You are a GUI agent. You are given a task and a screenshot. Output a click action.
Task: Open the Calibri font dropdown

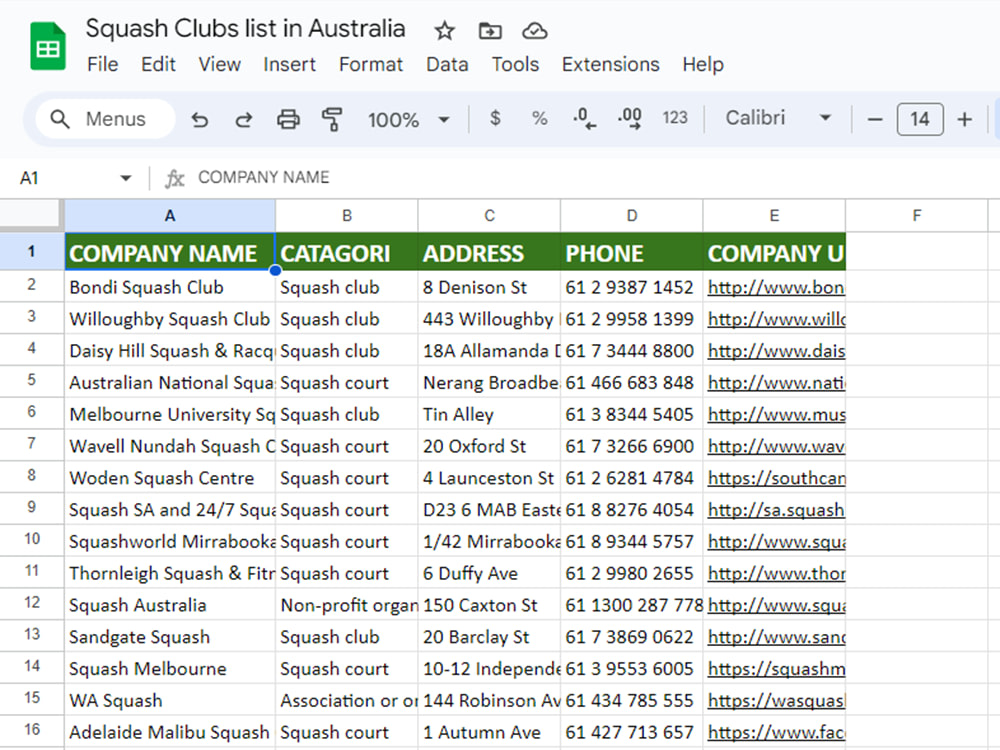point(778,118)
